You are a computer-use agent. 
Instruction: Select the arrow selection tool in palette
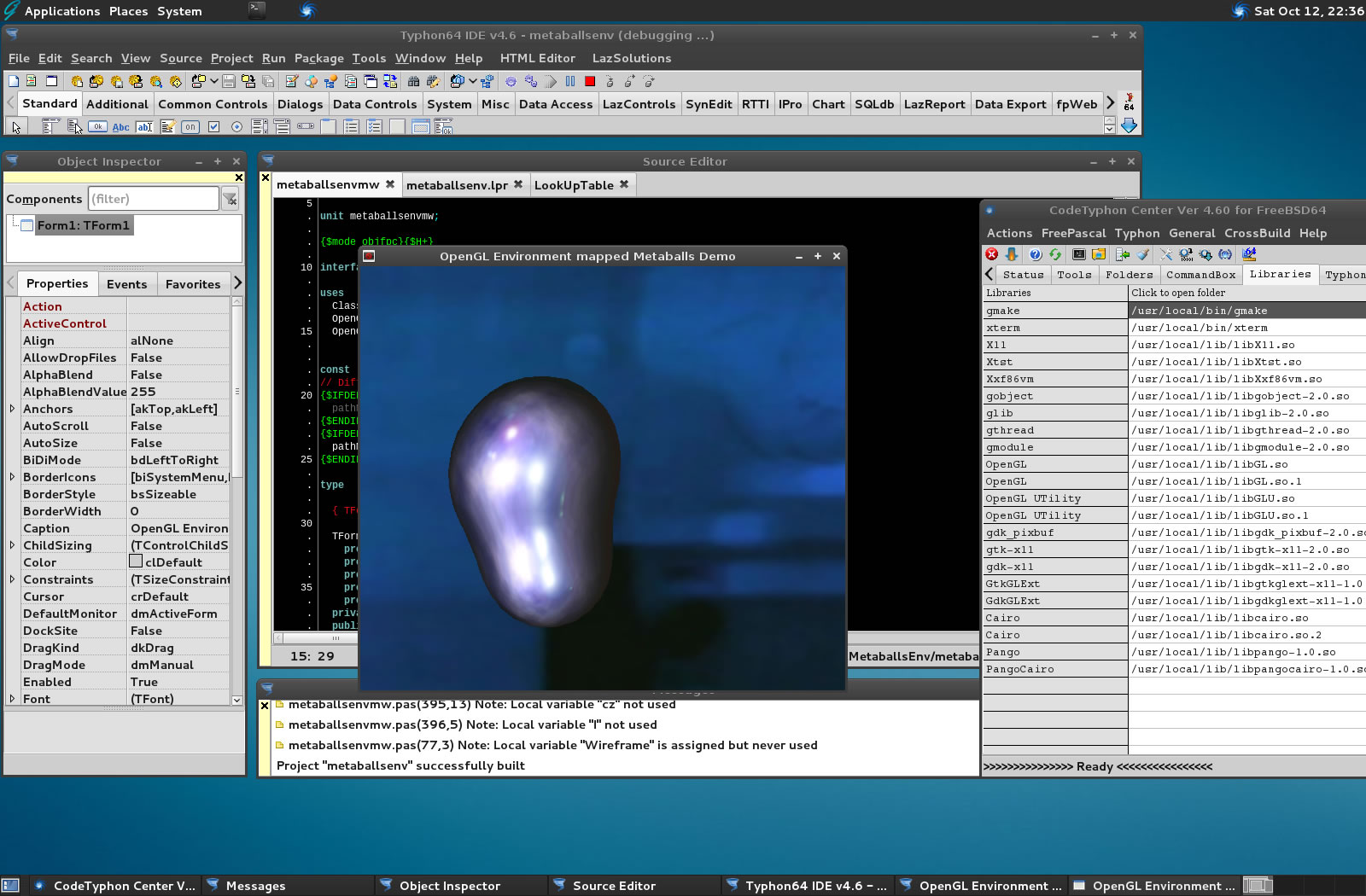(x=16, y=127)
